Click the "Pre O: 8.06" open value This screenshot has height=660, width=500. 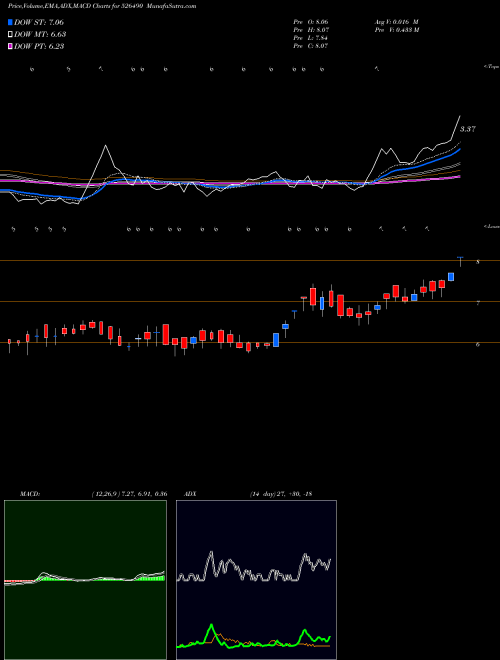pos(311,22)
